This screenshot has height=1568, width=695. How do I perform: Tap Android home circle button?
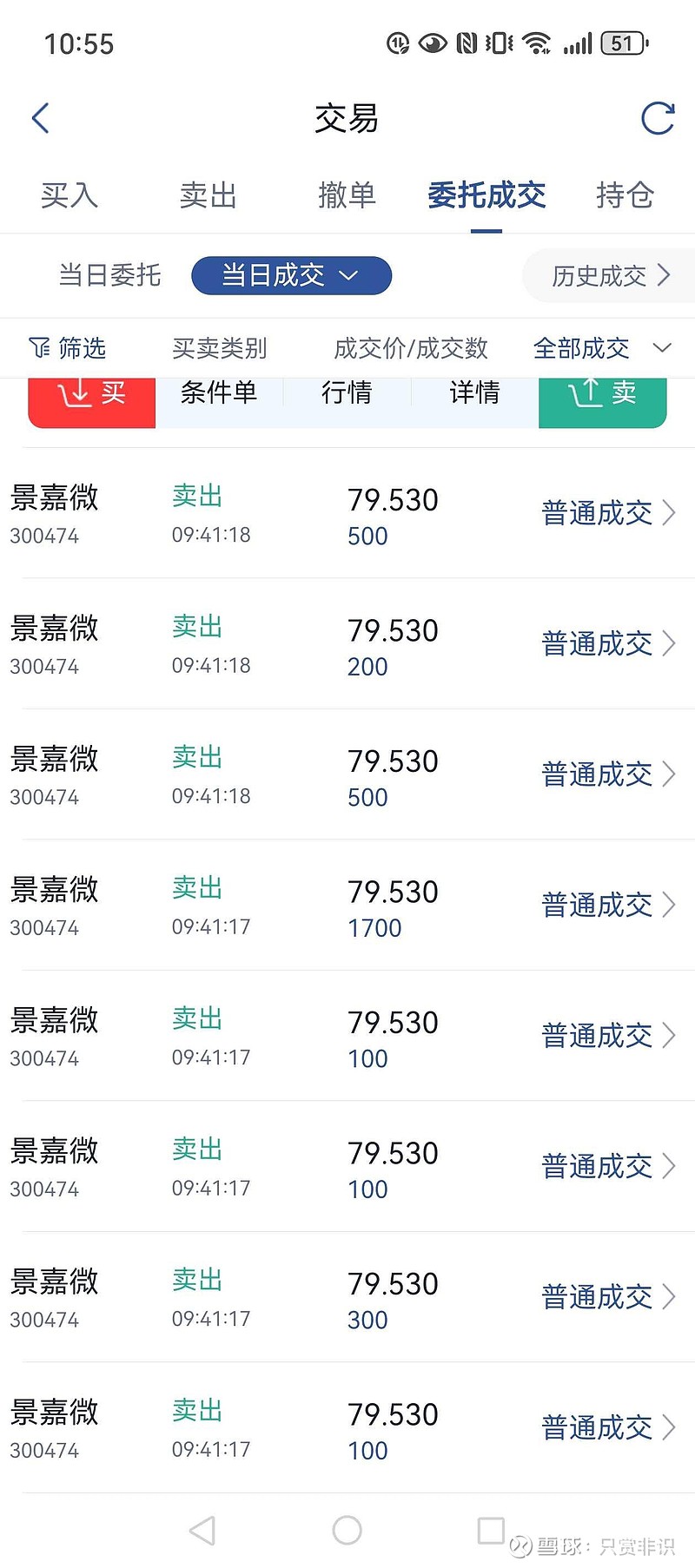click(x=347, y=1531)
